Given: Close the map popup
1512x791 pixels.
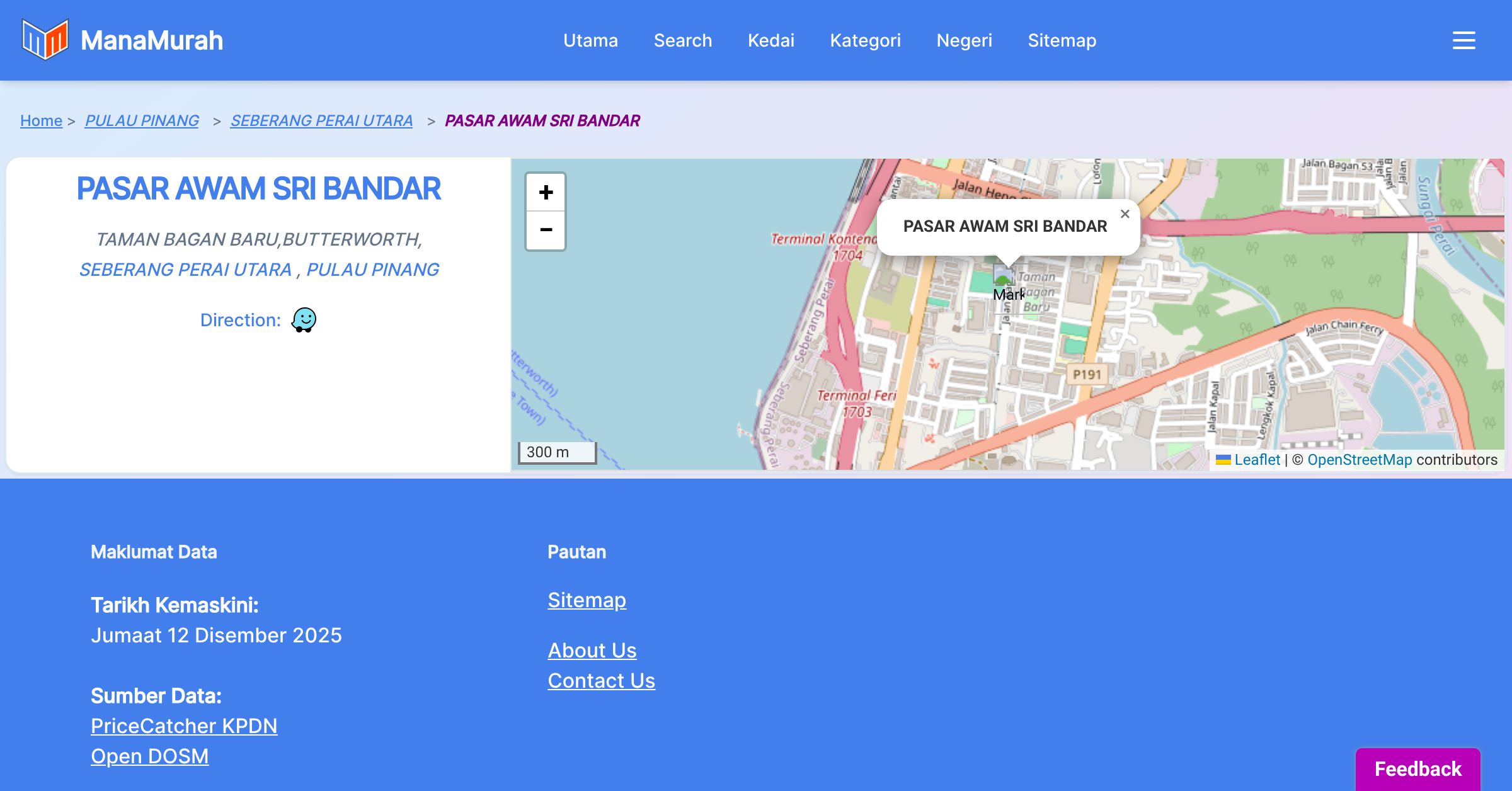Looking at the screenshot, I should point(1125,214).
